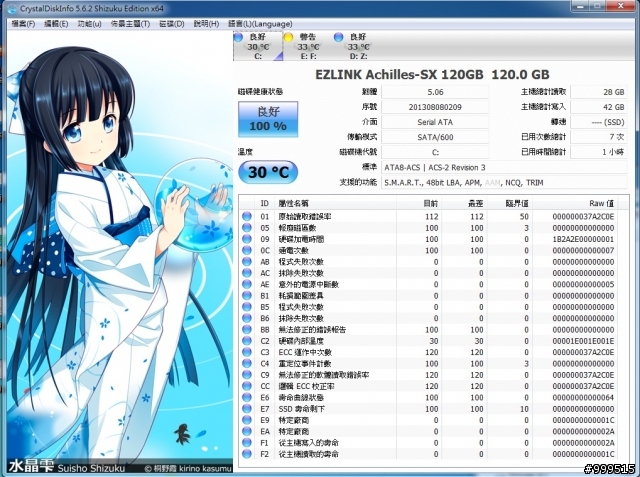Click status icon of attribute row AC
Image resolution: width=640 pixels, height=477 pixels.
[247, 273]
